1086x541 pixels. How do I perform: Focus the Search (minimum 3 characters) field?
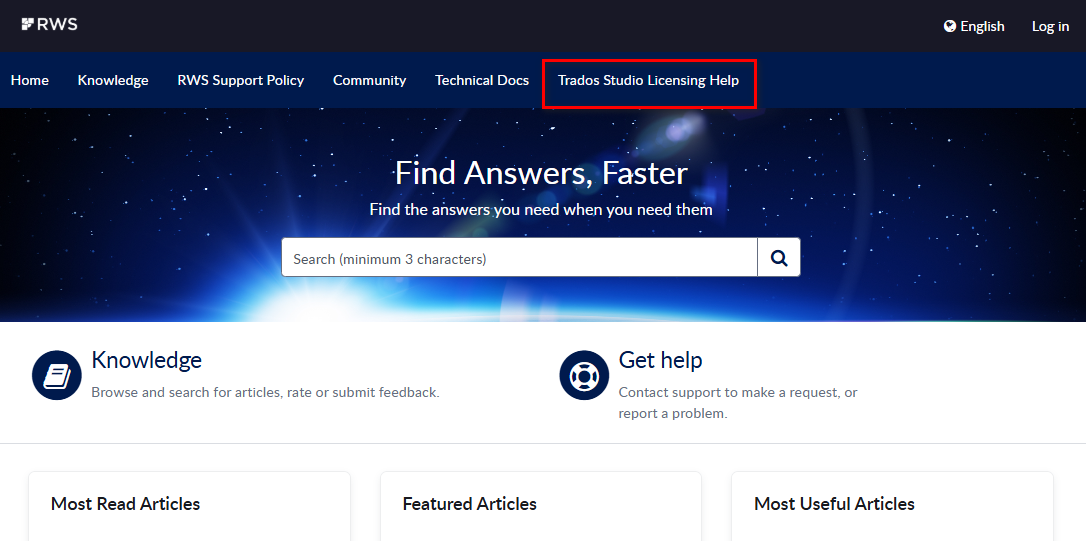click(519, 258)
